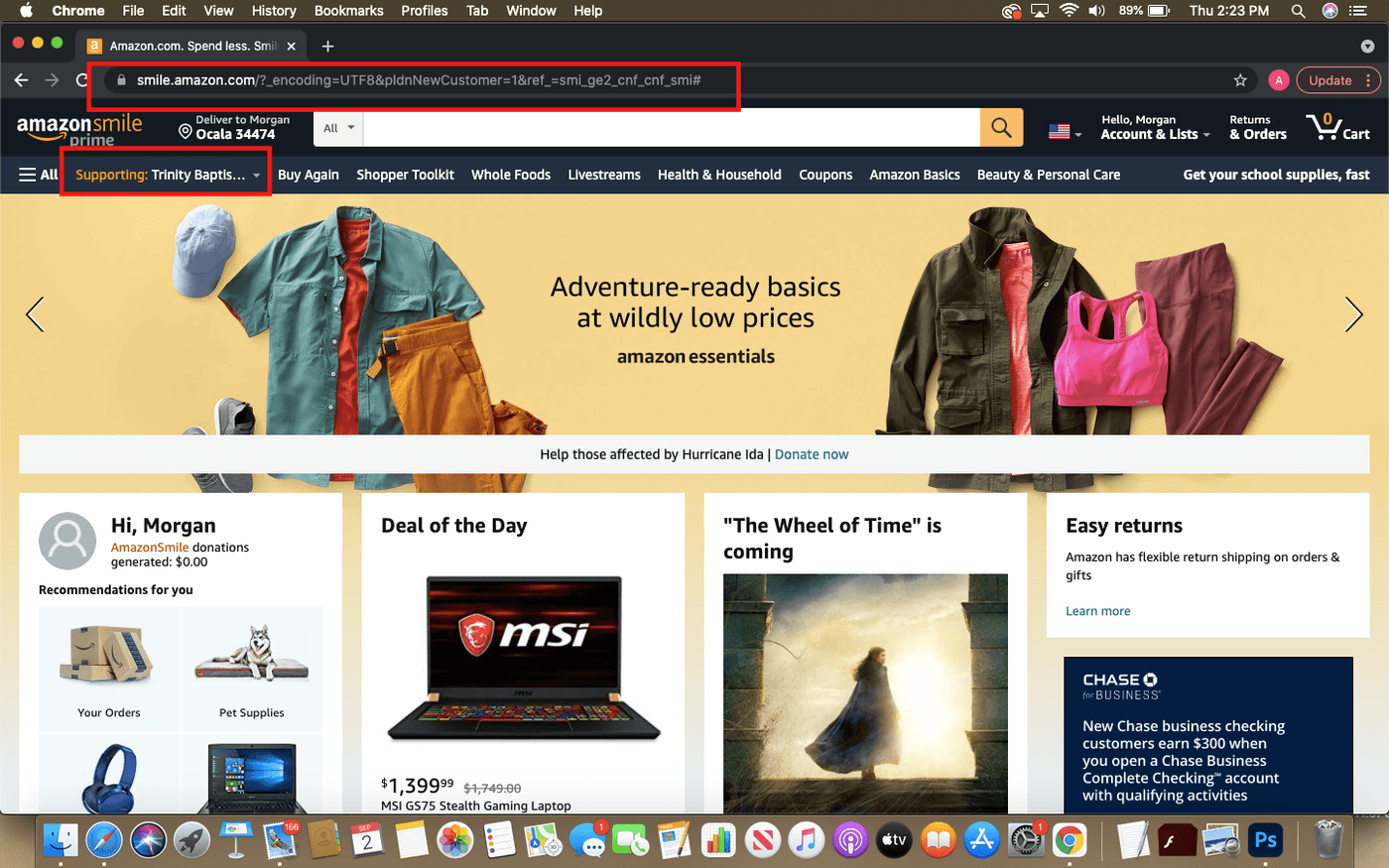
Task: Open the File menu
Action: click(x=133, y=11)
